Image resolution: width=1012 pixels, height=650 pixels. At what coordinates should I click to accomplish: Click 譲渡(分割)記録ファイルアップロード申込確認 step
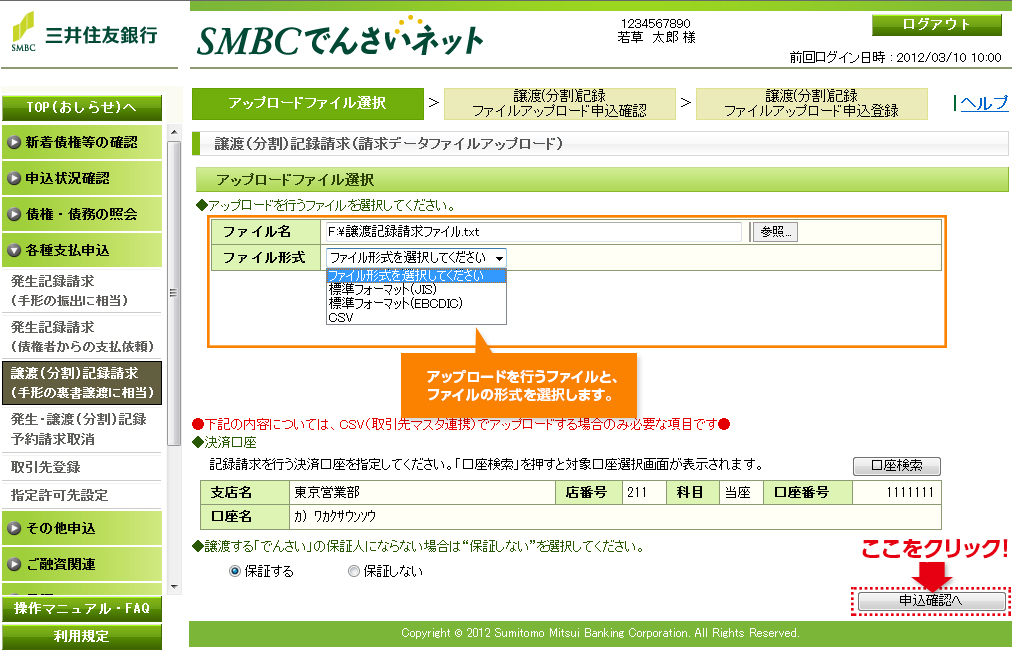click(x=560, y=103)
